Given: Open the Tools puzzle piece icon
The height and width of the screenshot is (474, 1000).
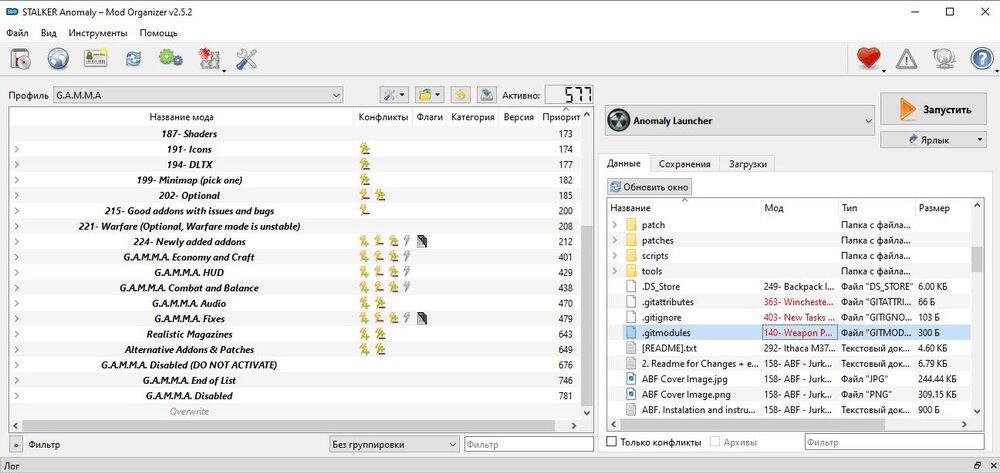Looking at the screenshot, I should (209, 59).
